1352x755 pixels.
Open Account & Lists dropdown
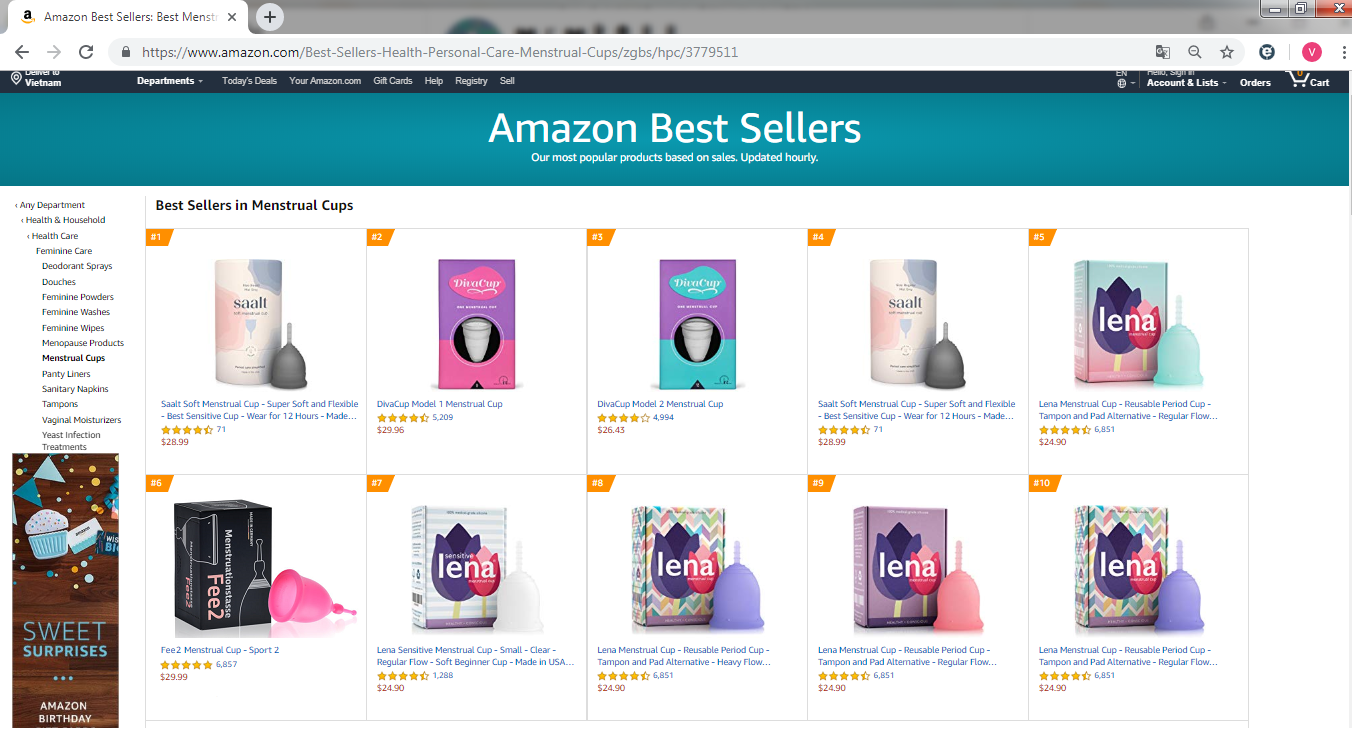click(x=1186, y=83)
